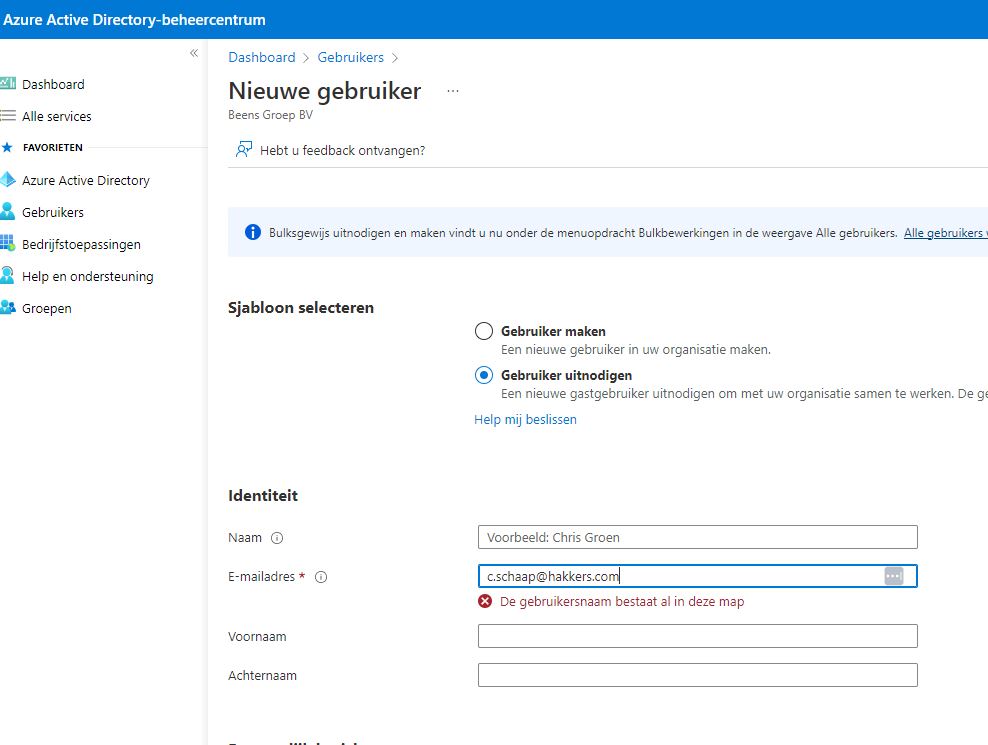Click into the E-mailadres input field
The height and width of the screenshot is (745, 988).
698,576
